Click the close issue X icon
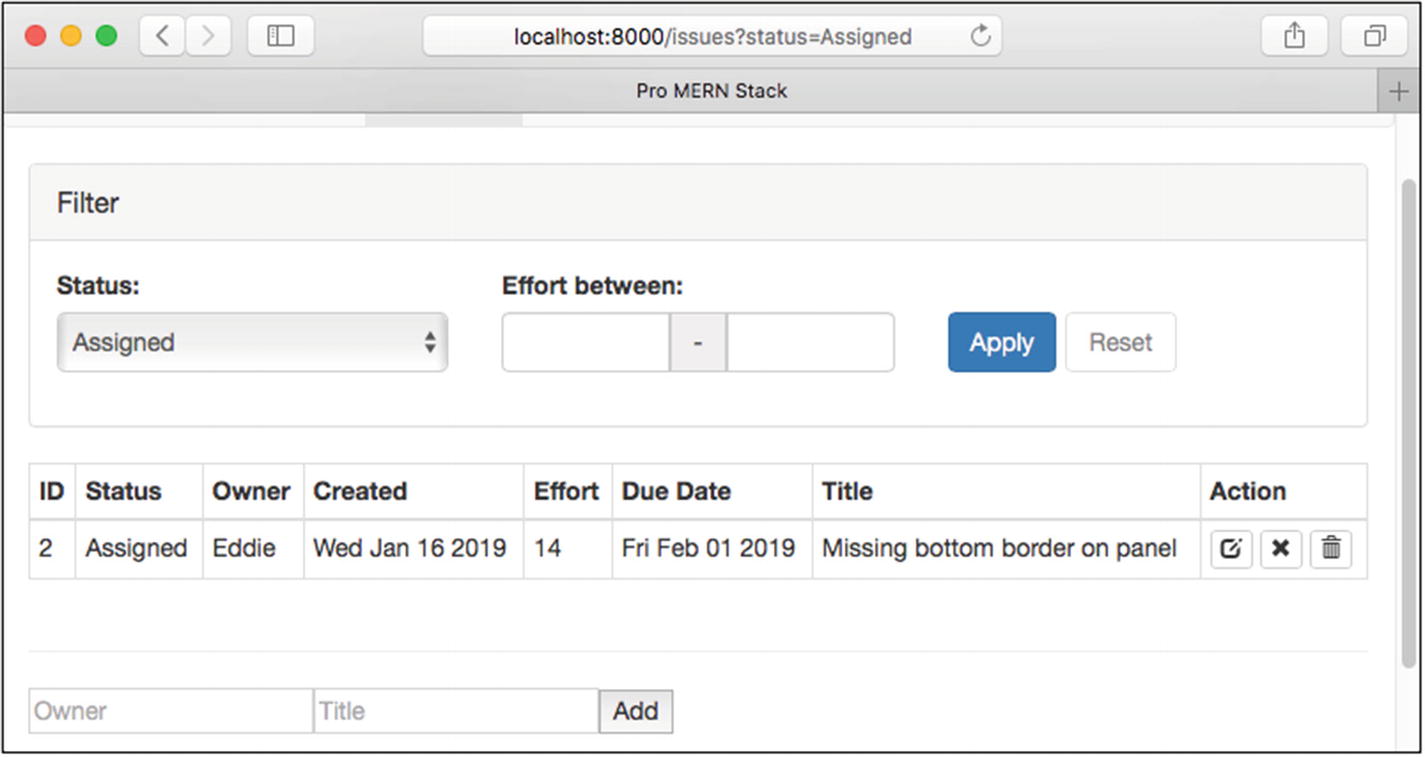1425x757 pixels. (x=1280, y=549)
